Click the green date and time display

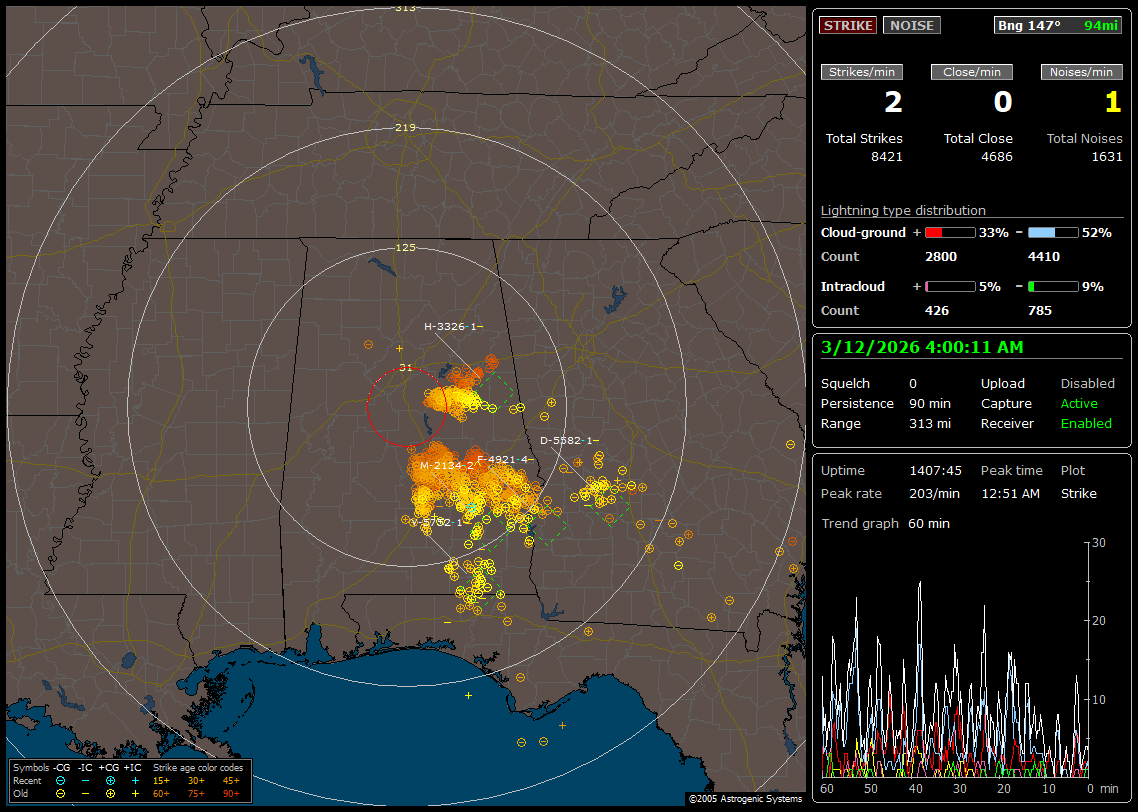921,348
